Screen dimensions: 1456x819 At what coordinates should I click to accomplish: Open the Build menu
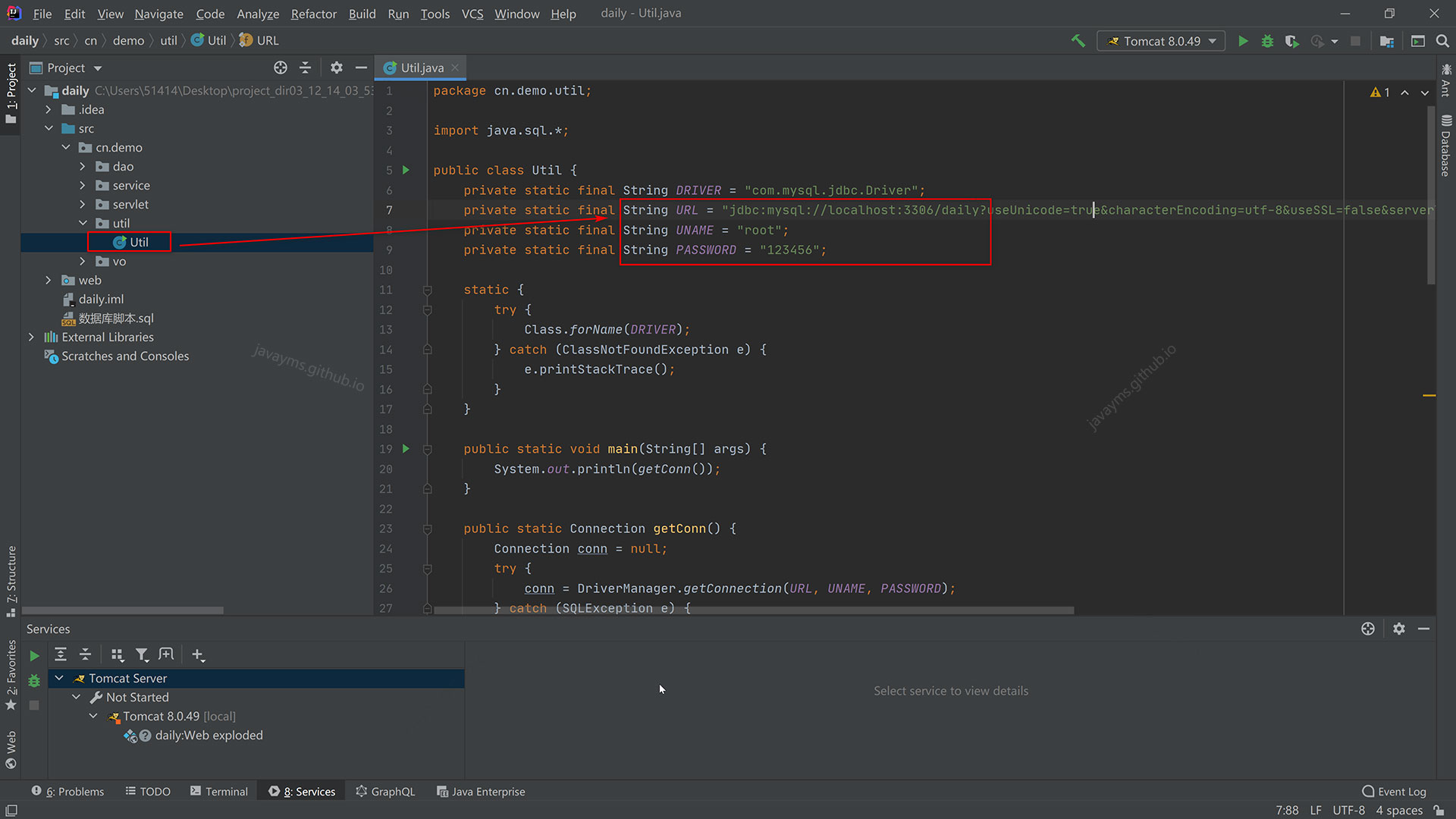[x=362, y=14]
